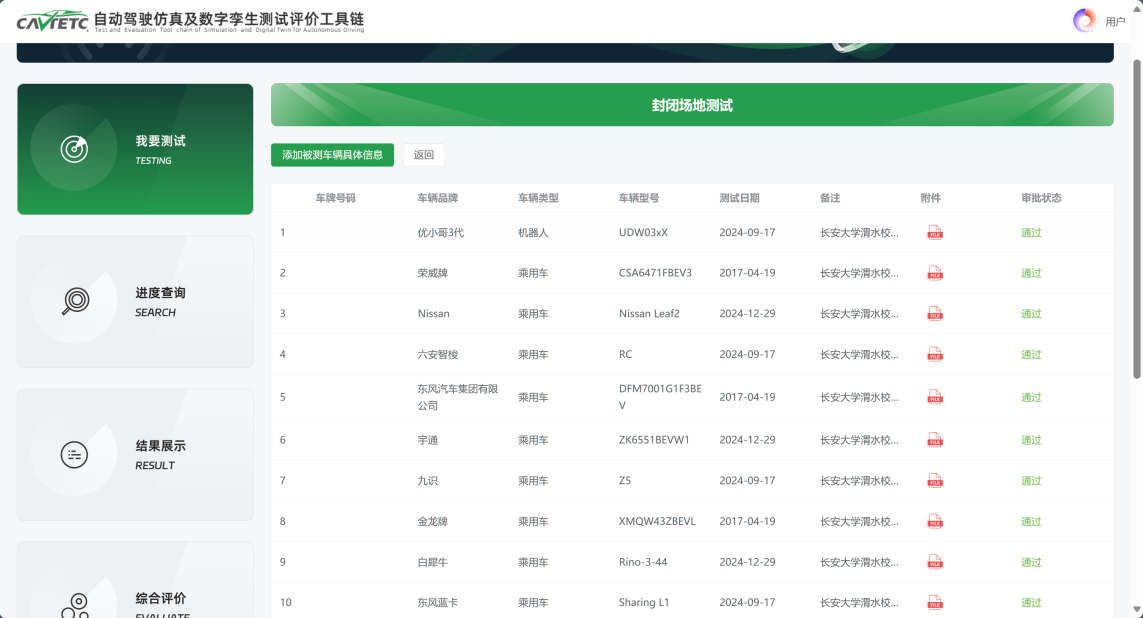Click the 备注 column header
1143x618 pixels.
coord(830,198)
